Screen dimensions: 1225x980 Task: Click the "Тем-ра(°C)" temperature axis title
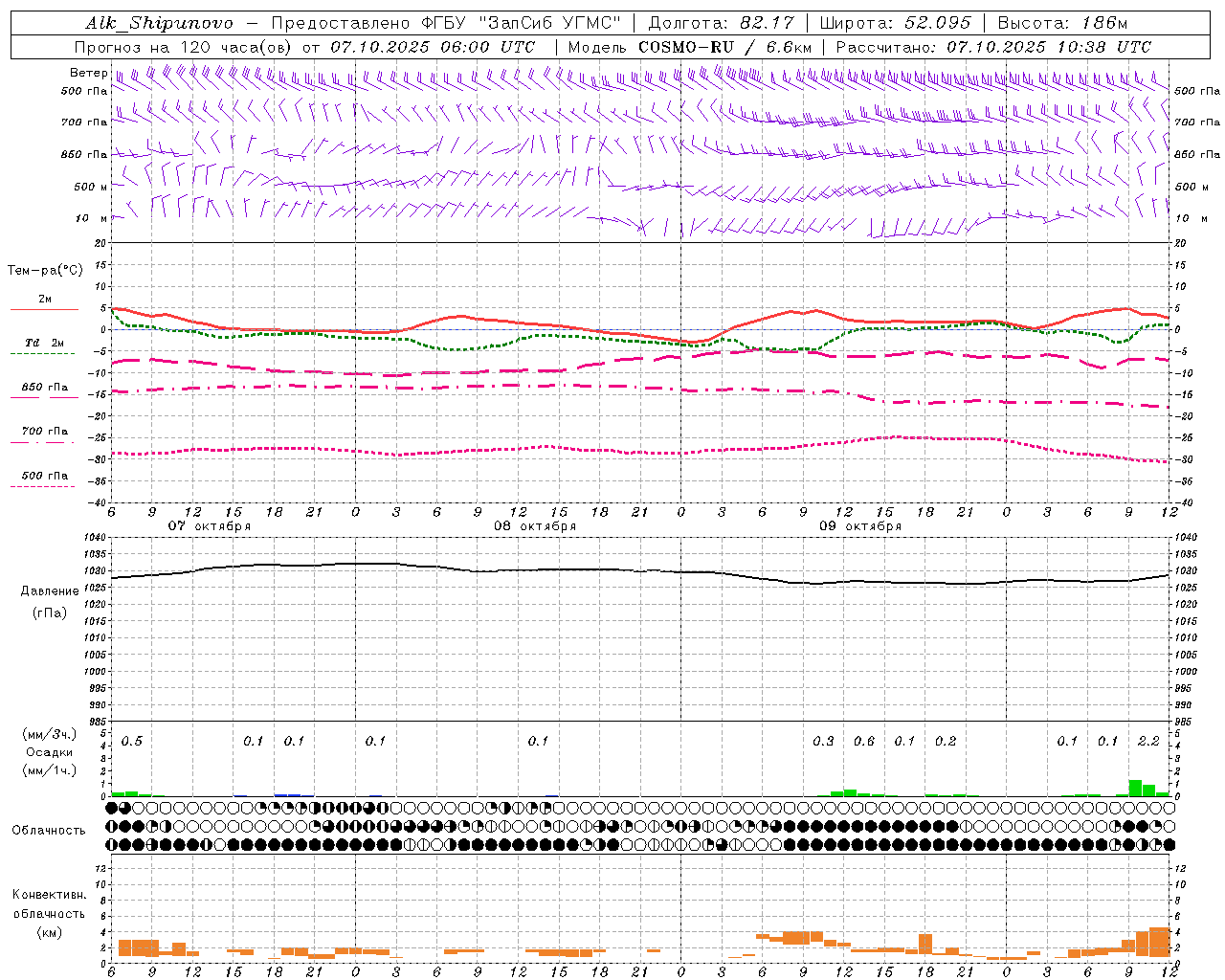(x=45, y=271)
